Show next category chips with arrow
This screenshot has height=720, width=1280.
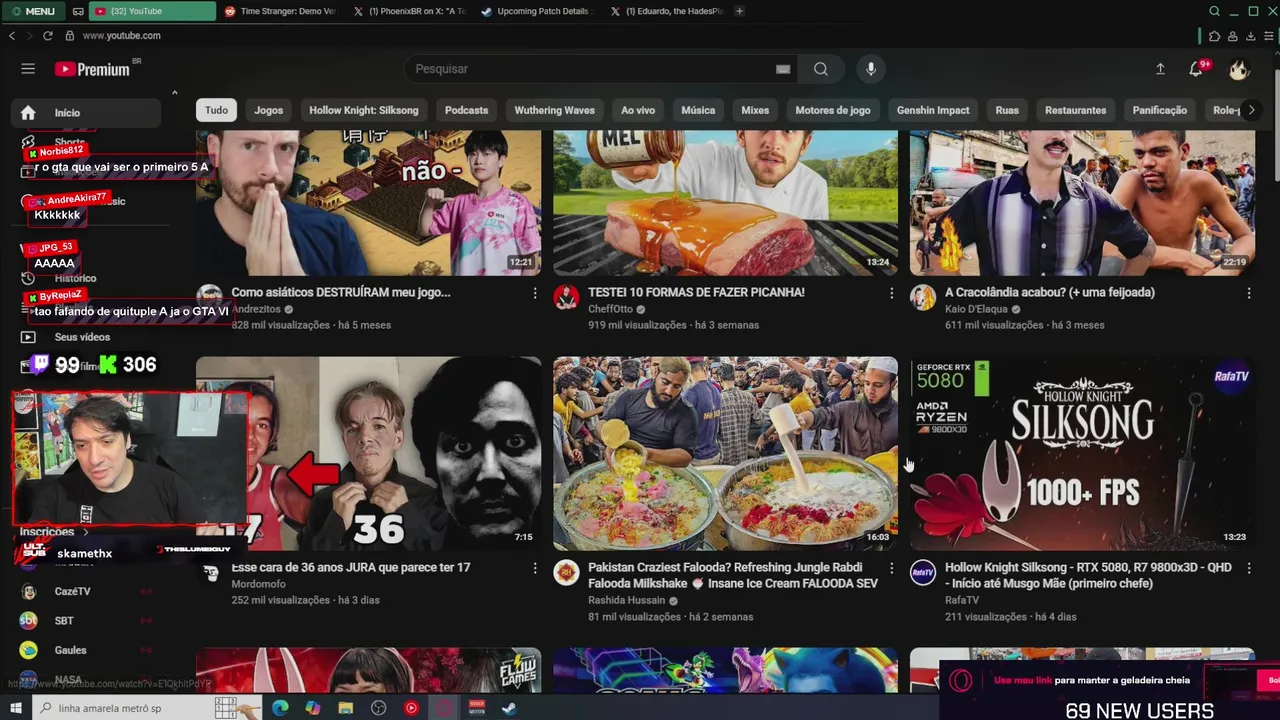point(1251,110)
